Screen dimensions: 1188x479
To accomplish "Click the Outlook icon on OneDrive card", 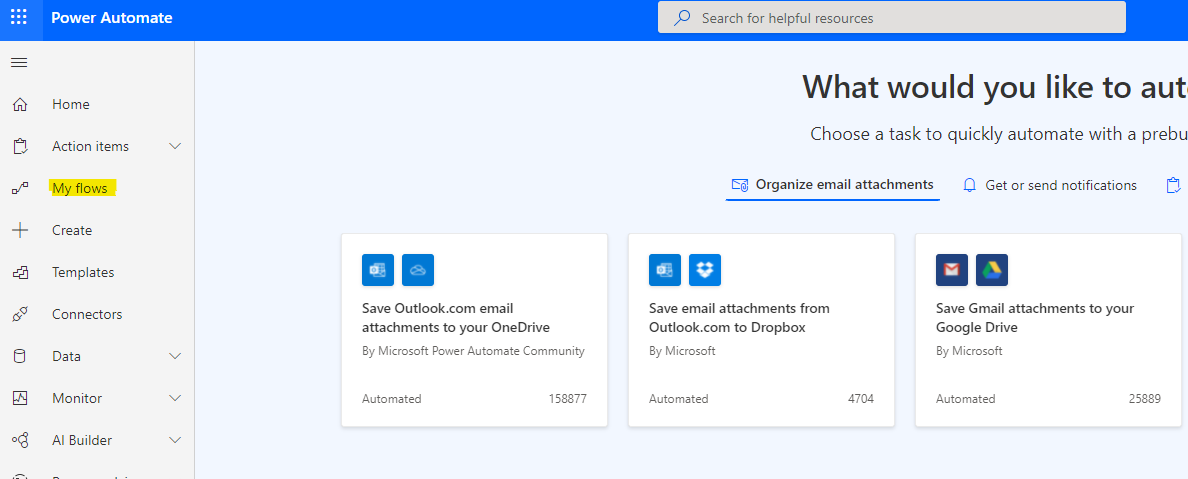I will pos(378,270).
